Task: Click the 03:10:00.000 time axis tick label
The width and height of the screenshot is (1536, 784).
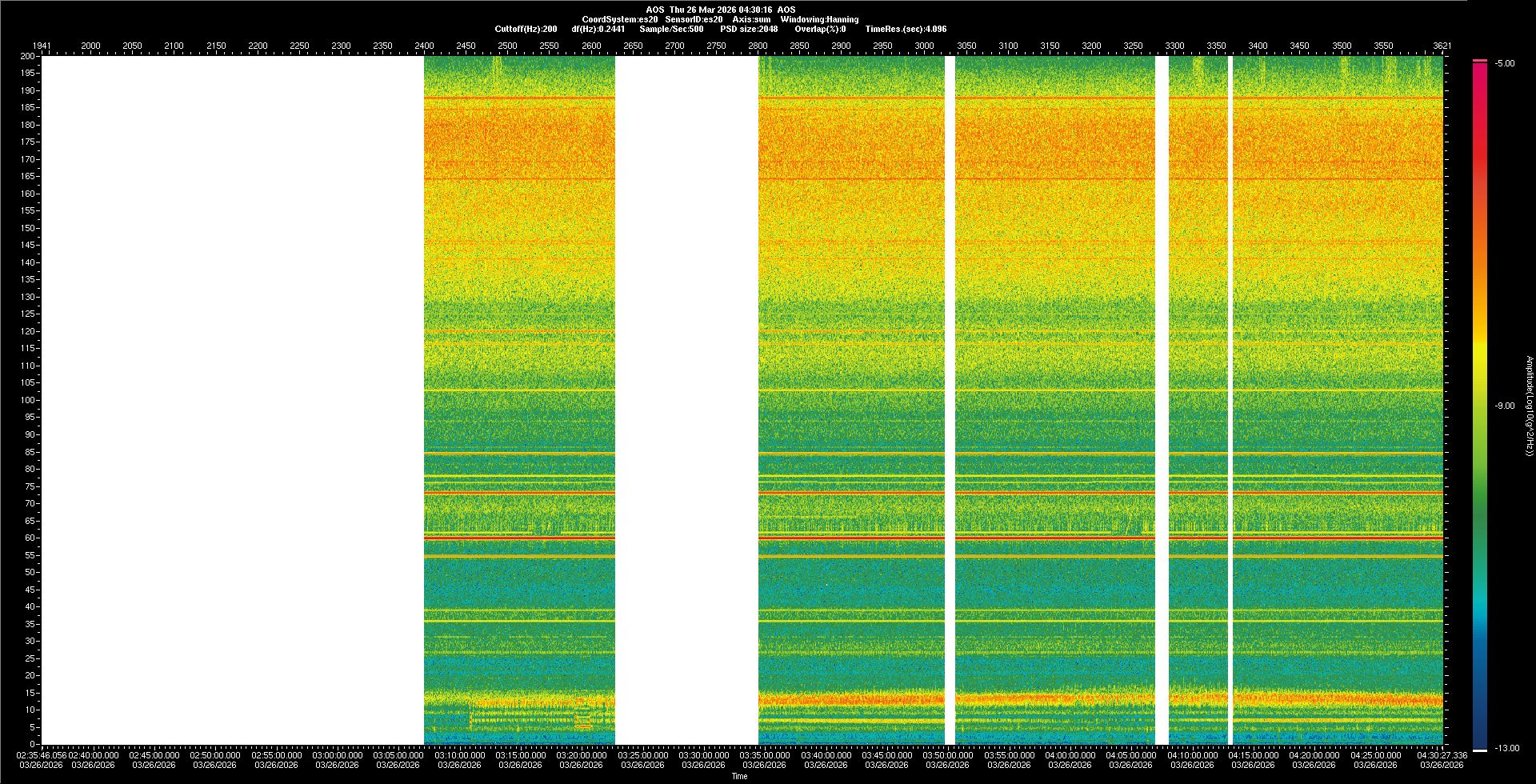Action: (x=459, y=755)
